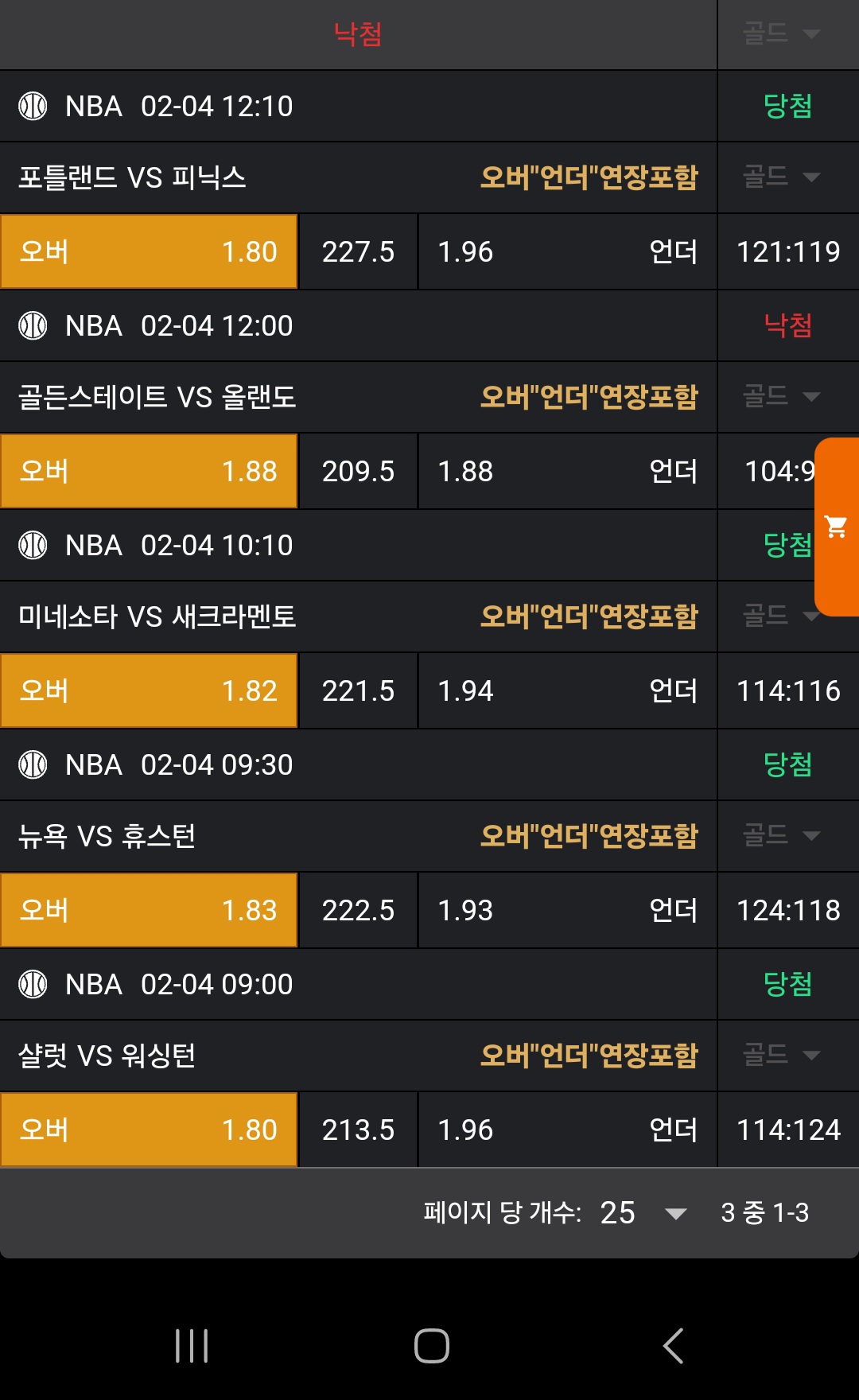
Task: Expand 골드 dropdown on 포틀랜드 VS 피닉스 row
Action: (x=781, y=177)
